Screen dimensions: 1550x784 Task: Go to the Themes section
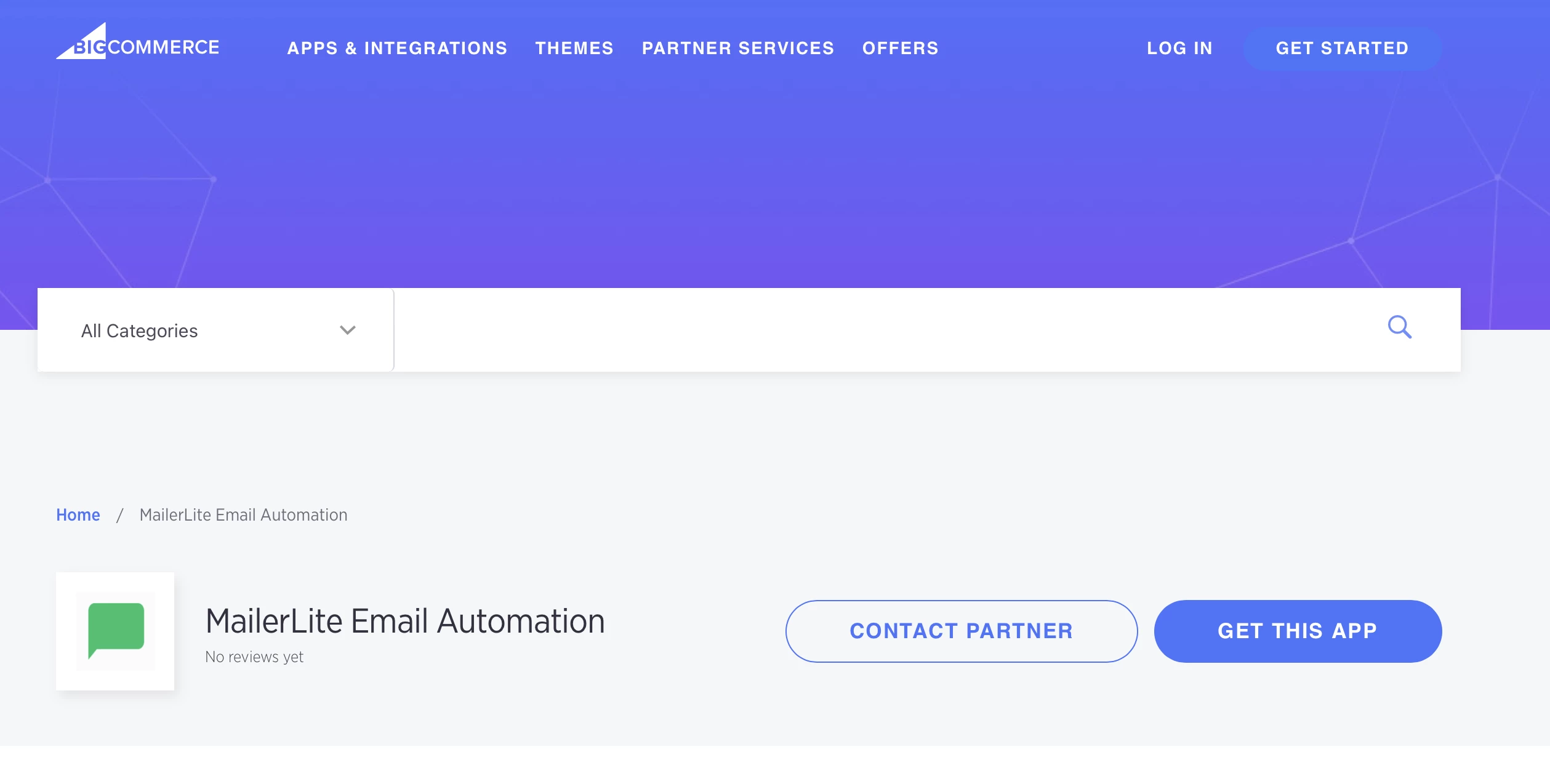coord(574,48)
